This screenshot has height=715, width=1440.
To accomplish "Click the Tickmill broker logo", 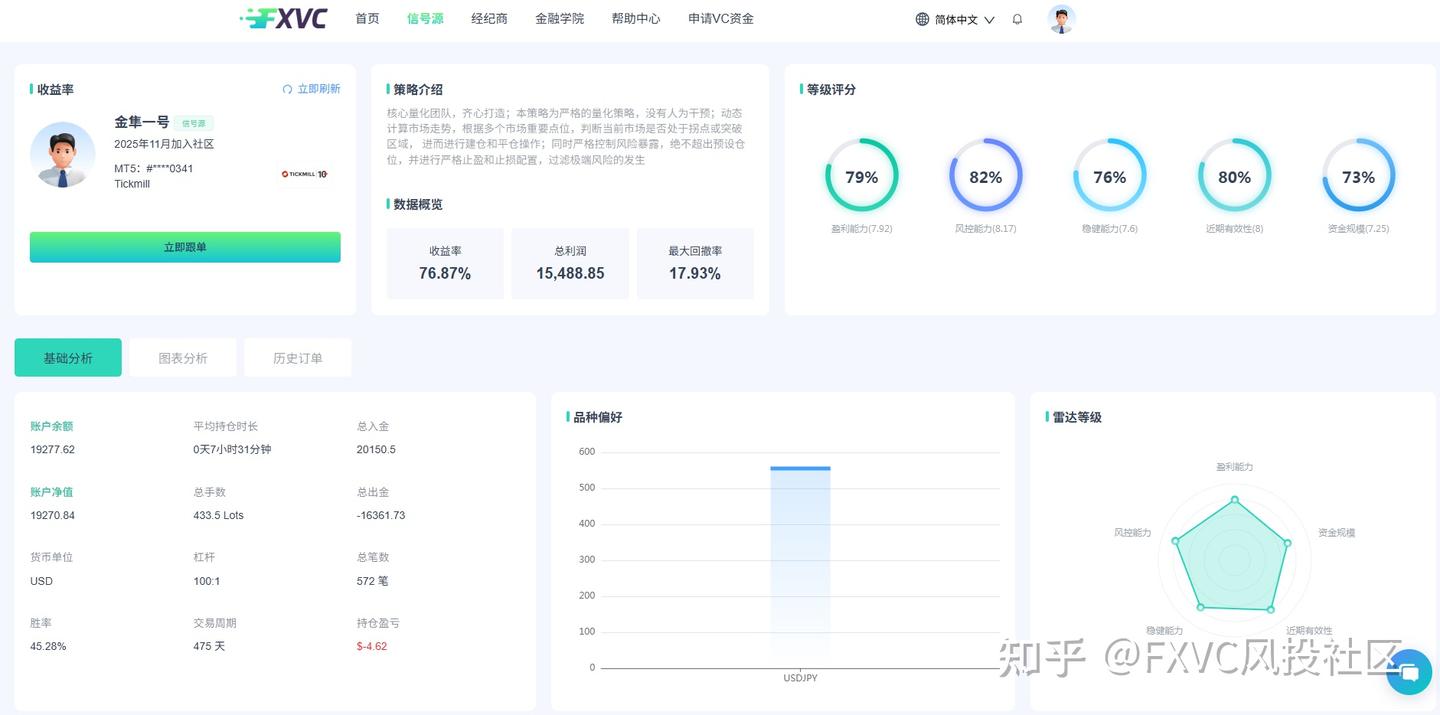I will (304, 174).
